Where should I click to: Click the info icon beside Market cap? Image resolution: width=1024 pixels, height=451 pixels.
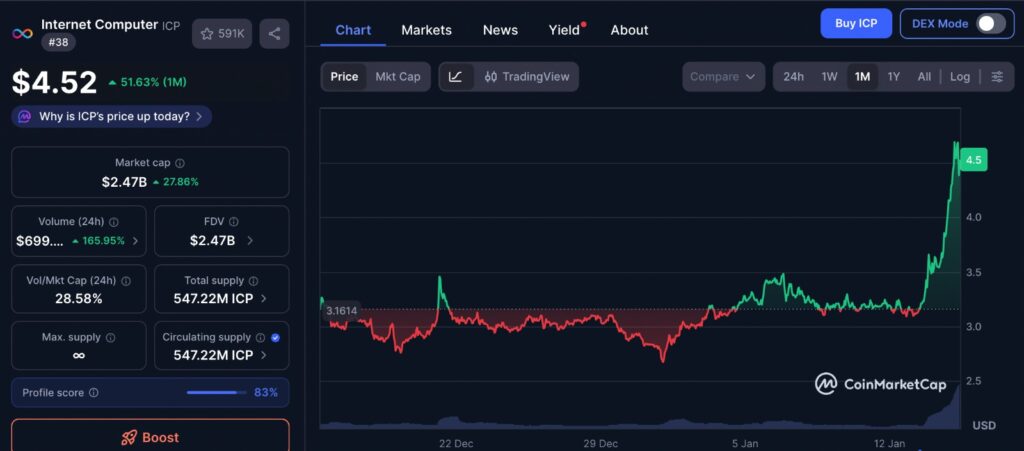pyautogui.click(x=180, y=163)
